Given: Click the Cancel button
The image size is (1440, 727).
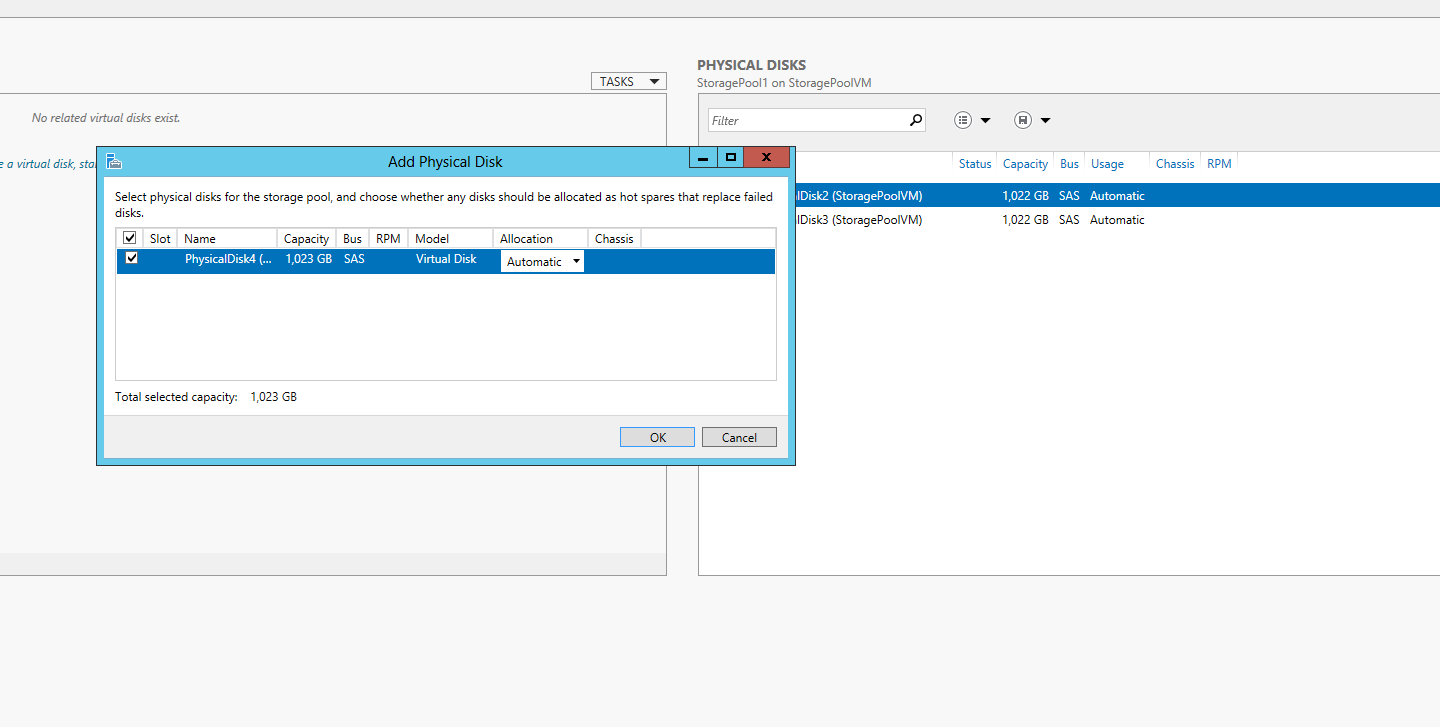Looking at the screenshot, I should point(739,437).
